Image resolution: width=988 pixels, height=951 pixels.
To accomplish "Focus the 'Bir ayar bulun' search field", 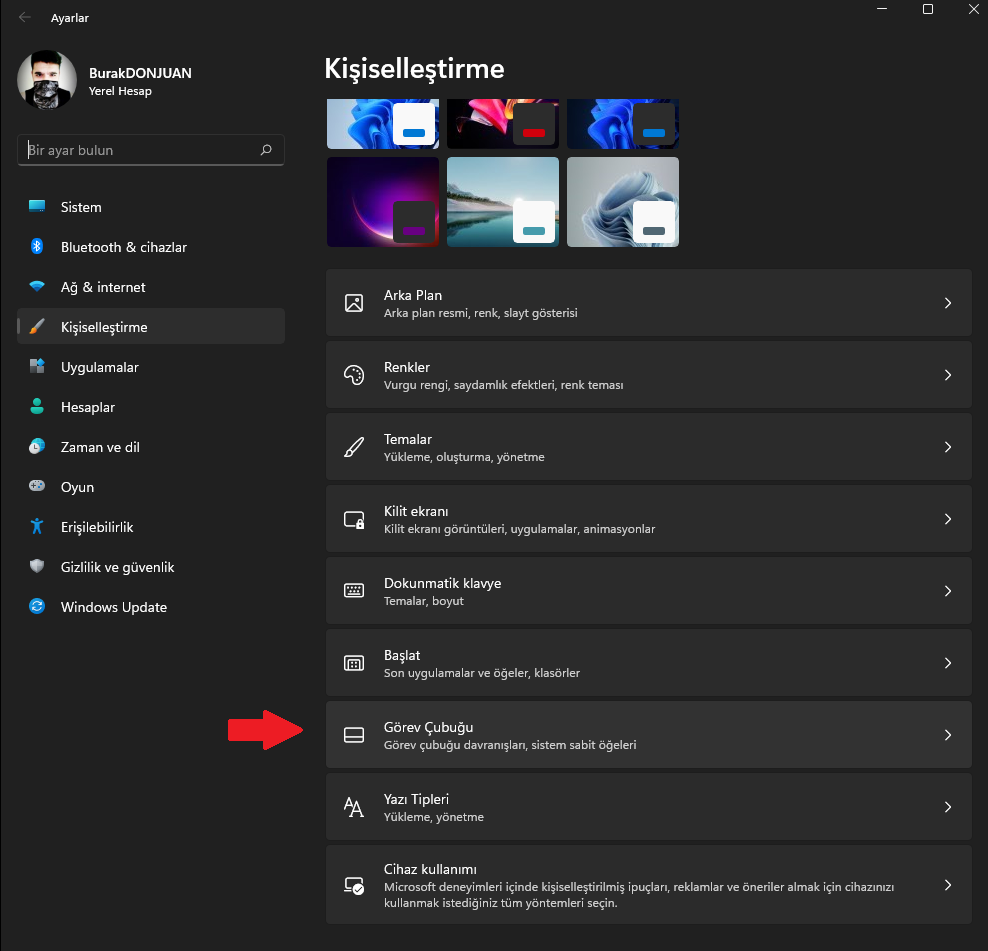I will 140,150.
